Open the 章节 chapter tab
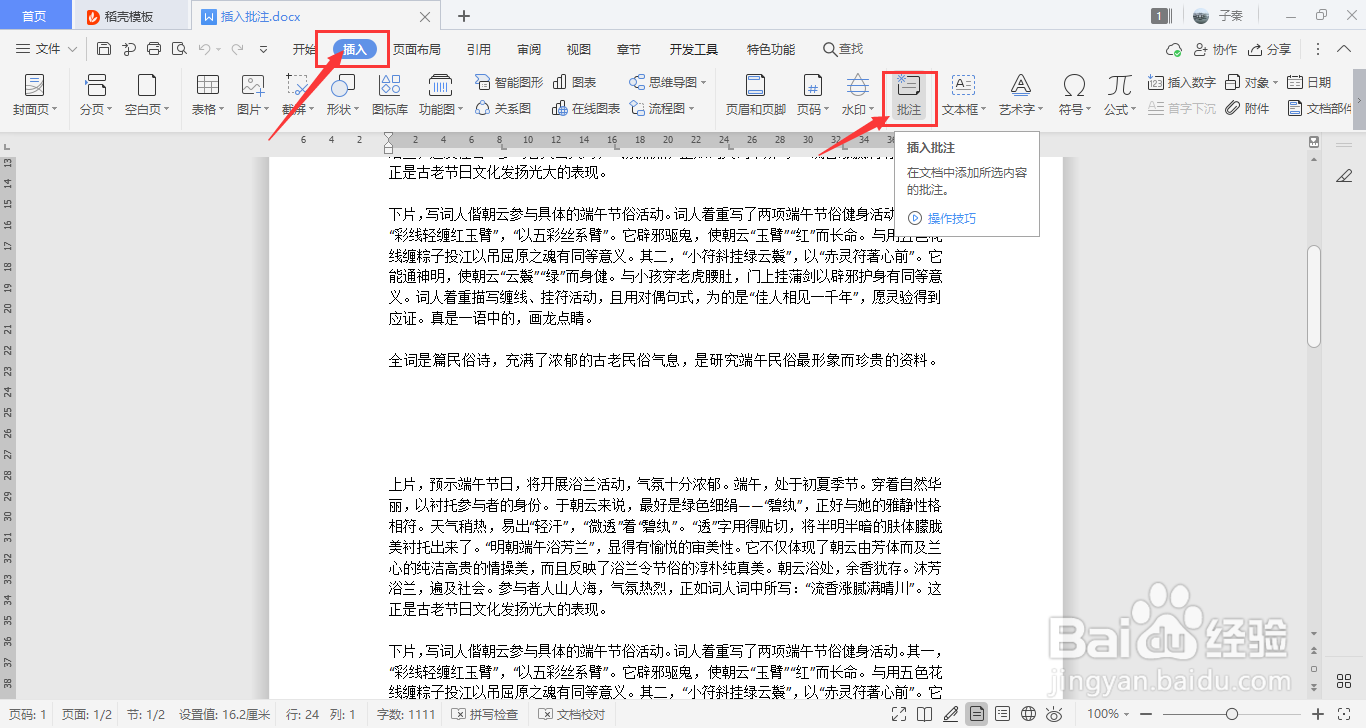 pyautogui.click(x=628, y=49)
